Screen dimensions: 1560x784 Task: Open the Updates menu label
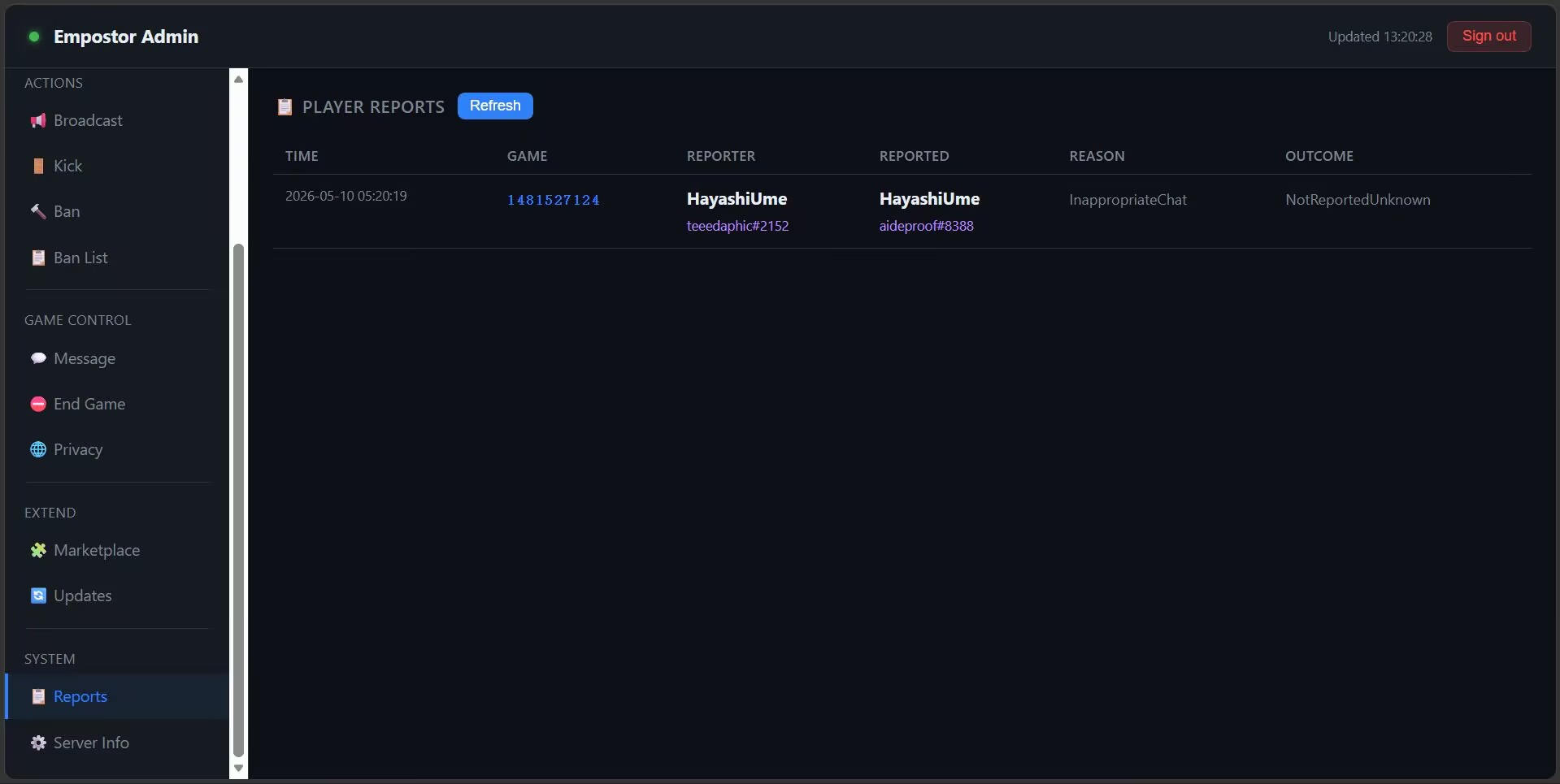click(x=83, y=596)
